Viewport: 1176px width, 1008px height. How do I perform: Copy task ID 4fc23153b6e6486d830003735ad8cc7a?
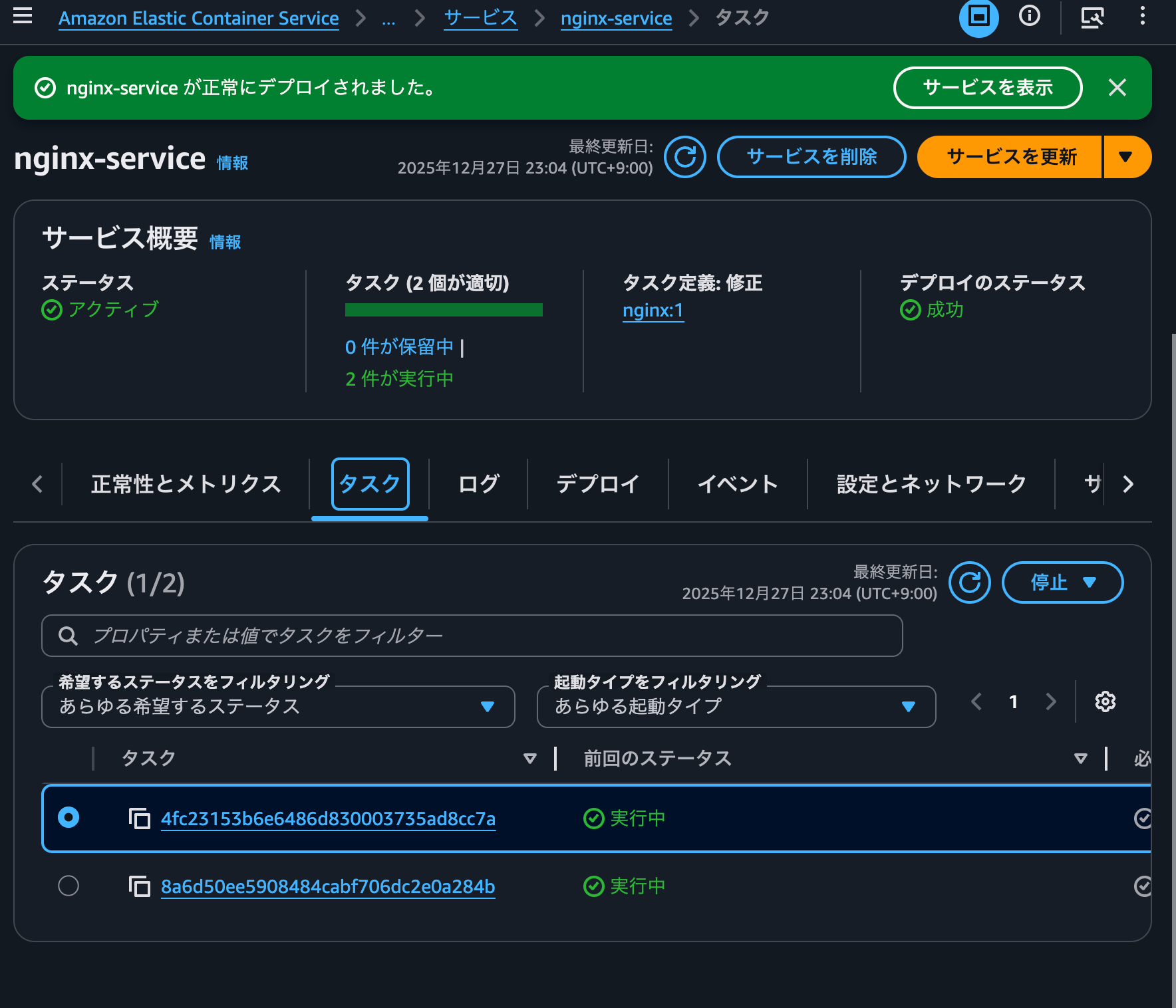point(139,819)
